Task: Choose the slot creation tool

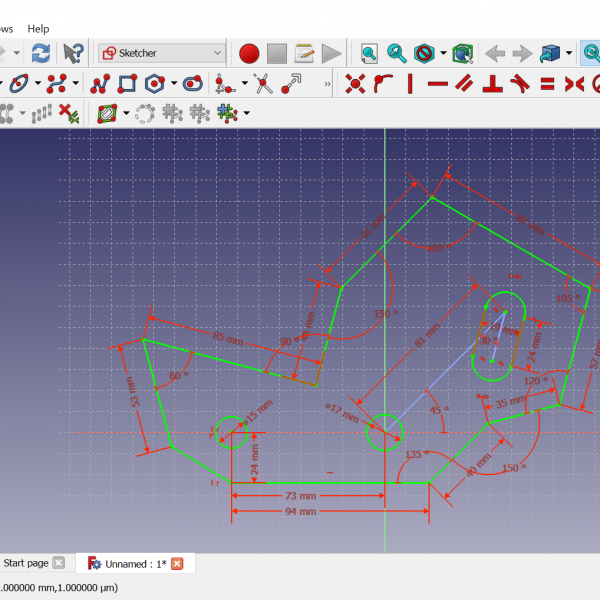Action: [x=193, y=83]
